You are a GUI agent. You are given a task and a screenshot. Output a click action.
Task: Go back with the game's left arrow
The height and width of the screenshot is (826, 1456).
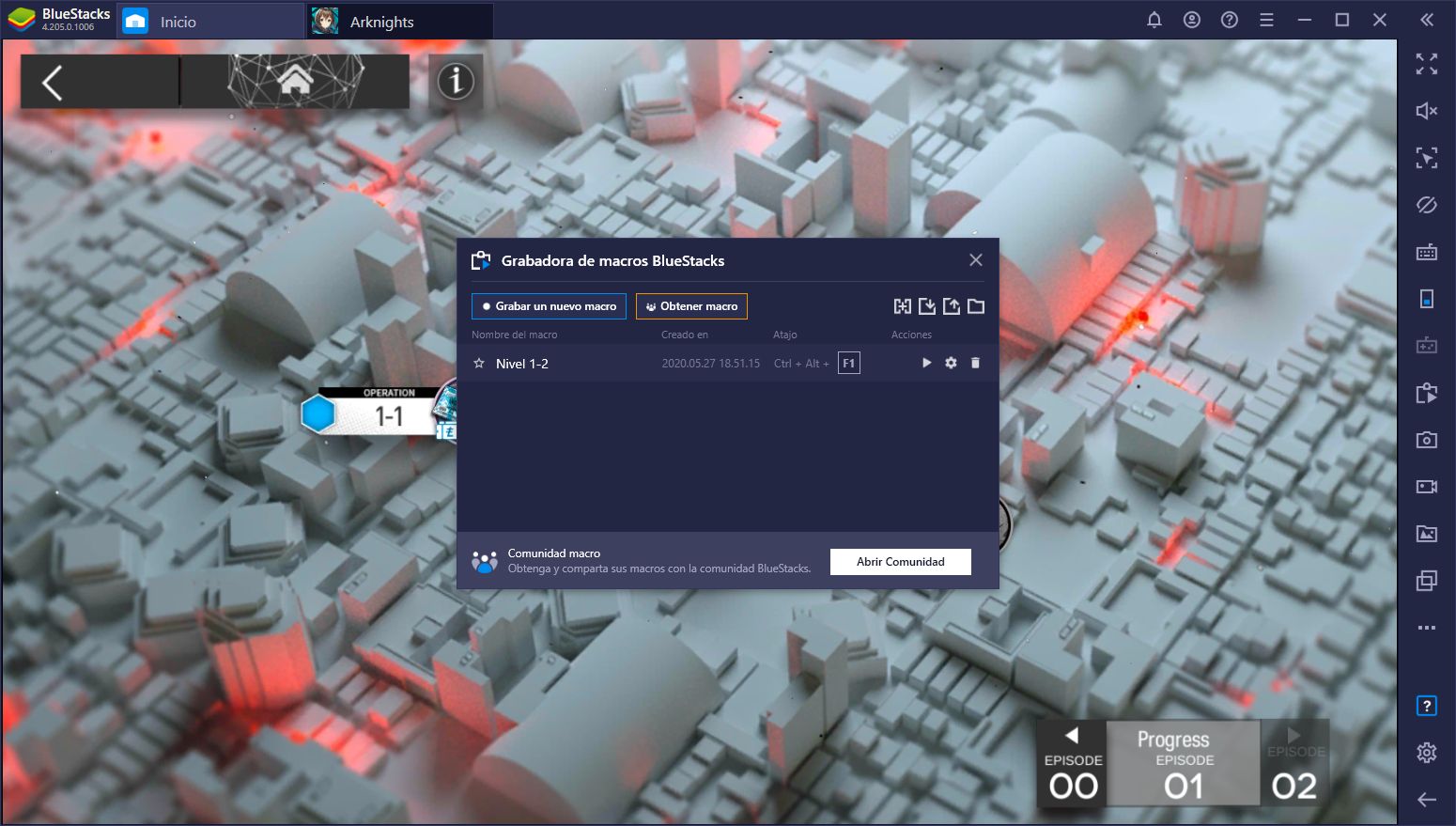tap(53, 83)
